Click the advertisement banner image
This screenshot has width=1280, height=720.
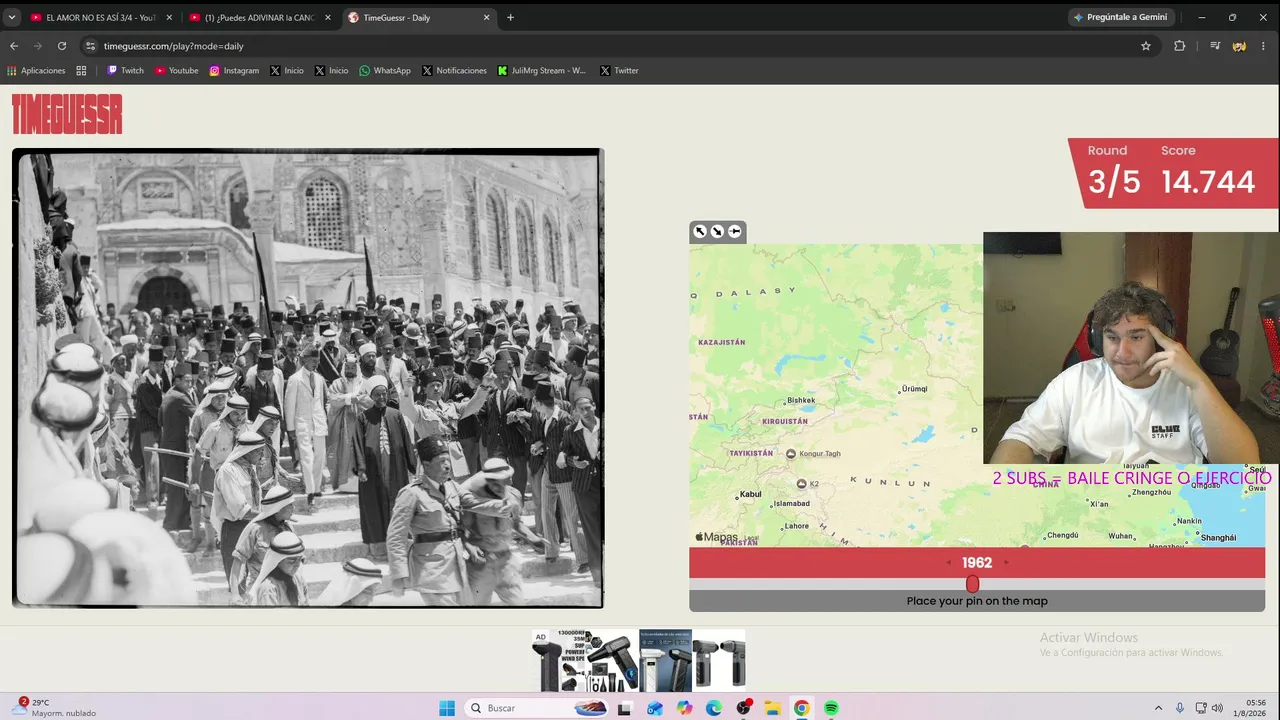tap(639, 660)
